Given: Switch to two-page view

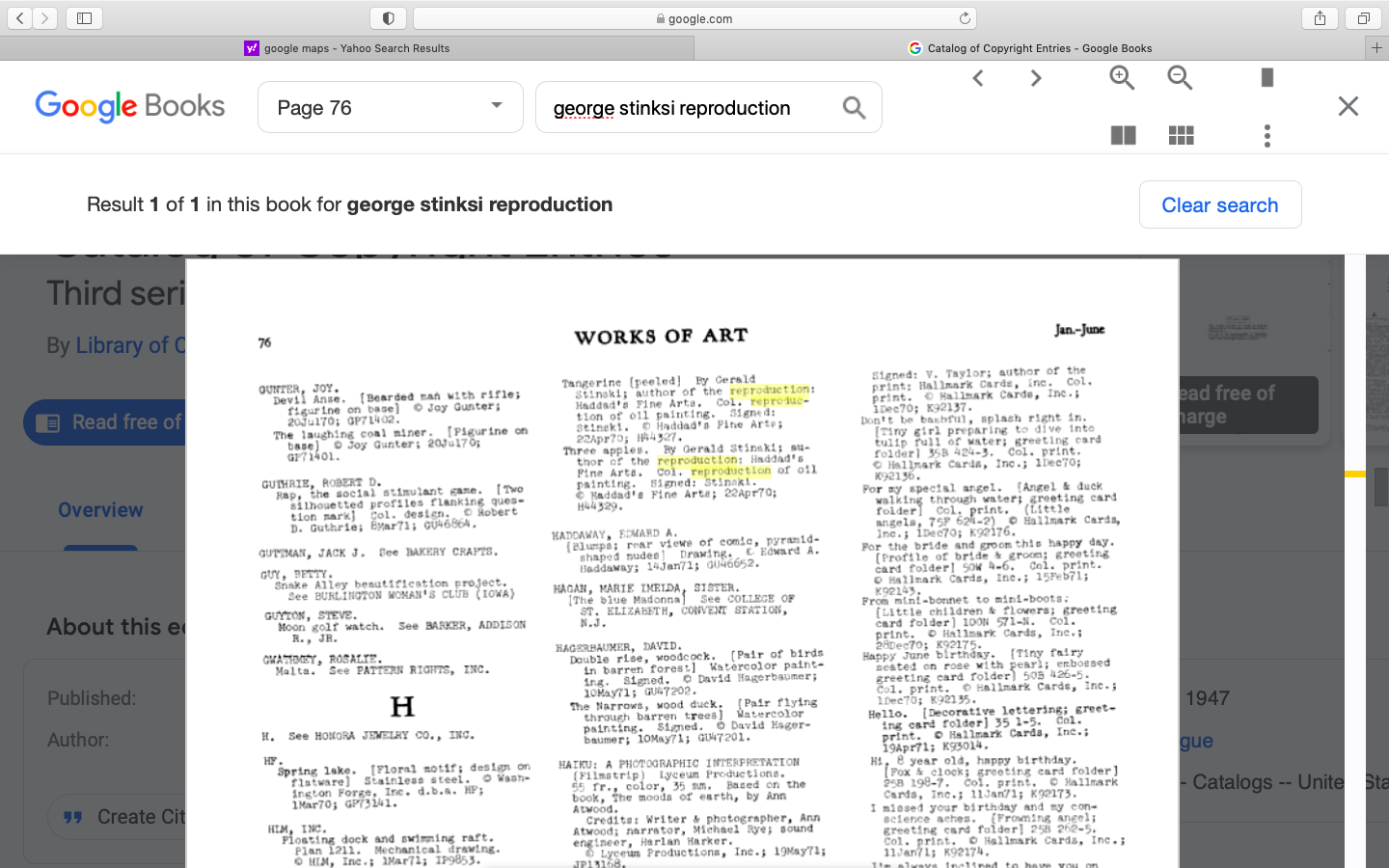Looking at the screenshot, I should pyautogui.click(x=1122, y=136).
